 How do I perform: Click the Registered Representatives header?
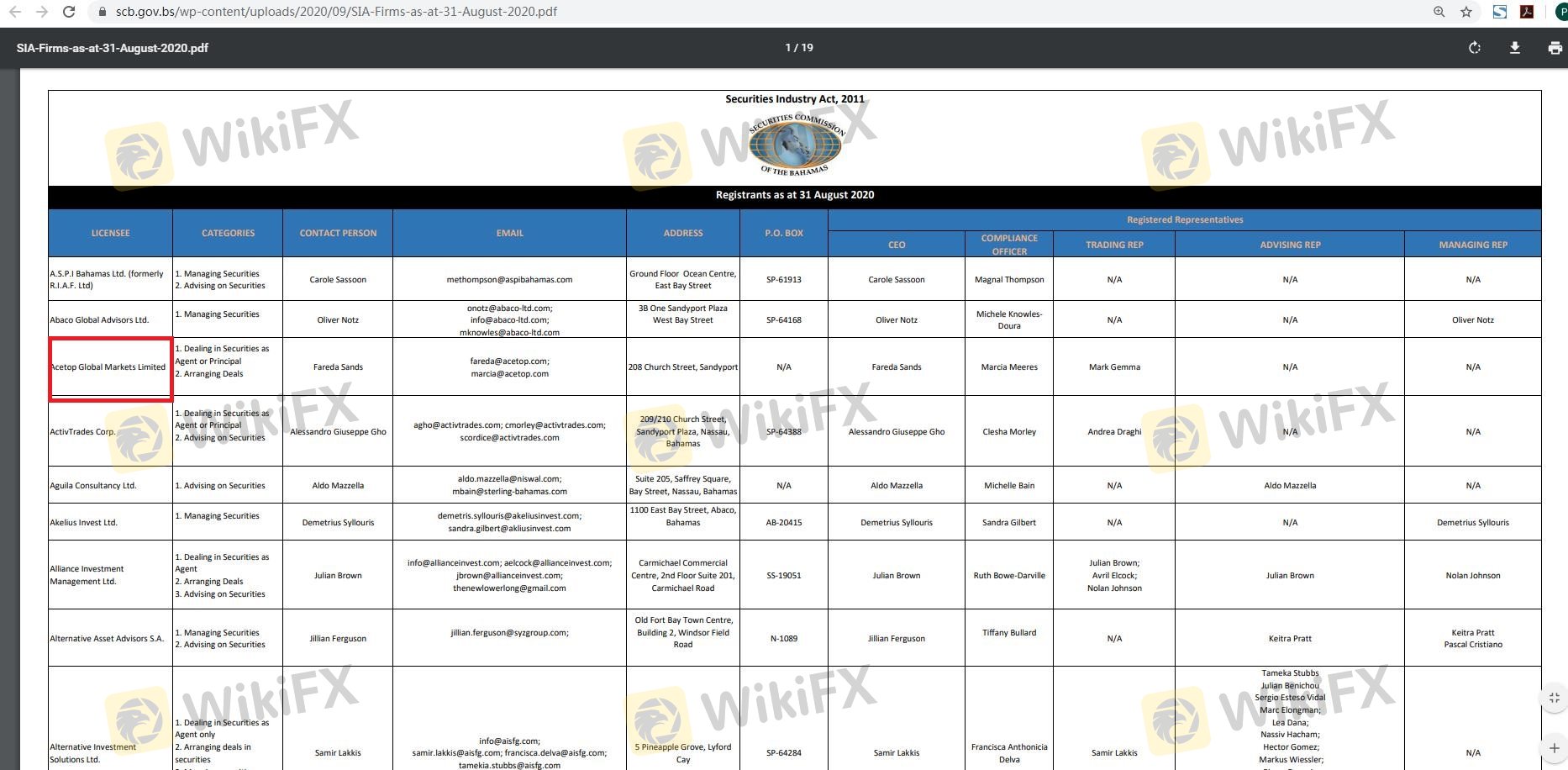click(1185, 219)
